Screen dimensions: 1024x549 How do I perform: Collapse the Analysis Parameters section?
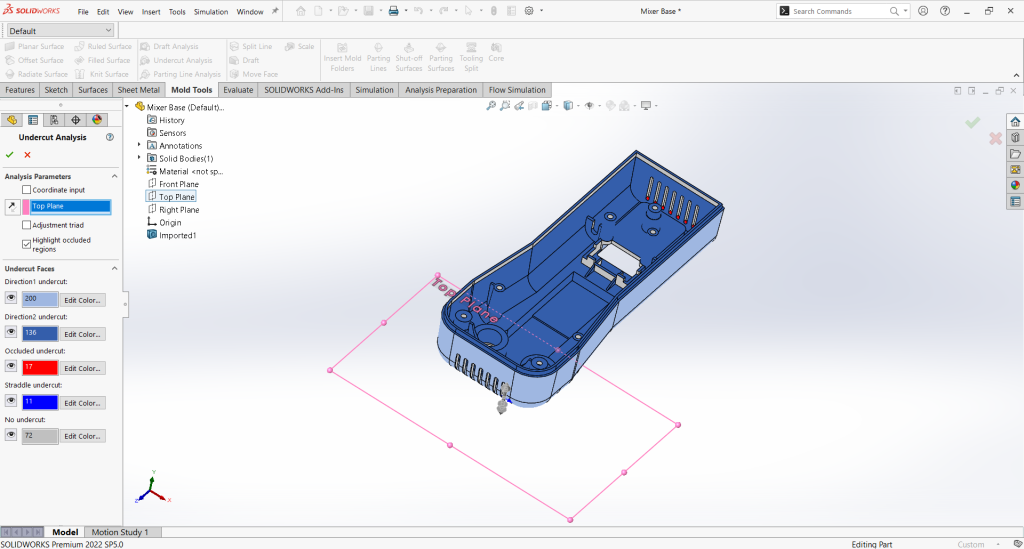(113, 176)
